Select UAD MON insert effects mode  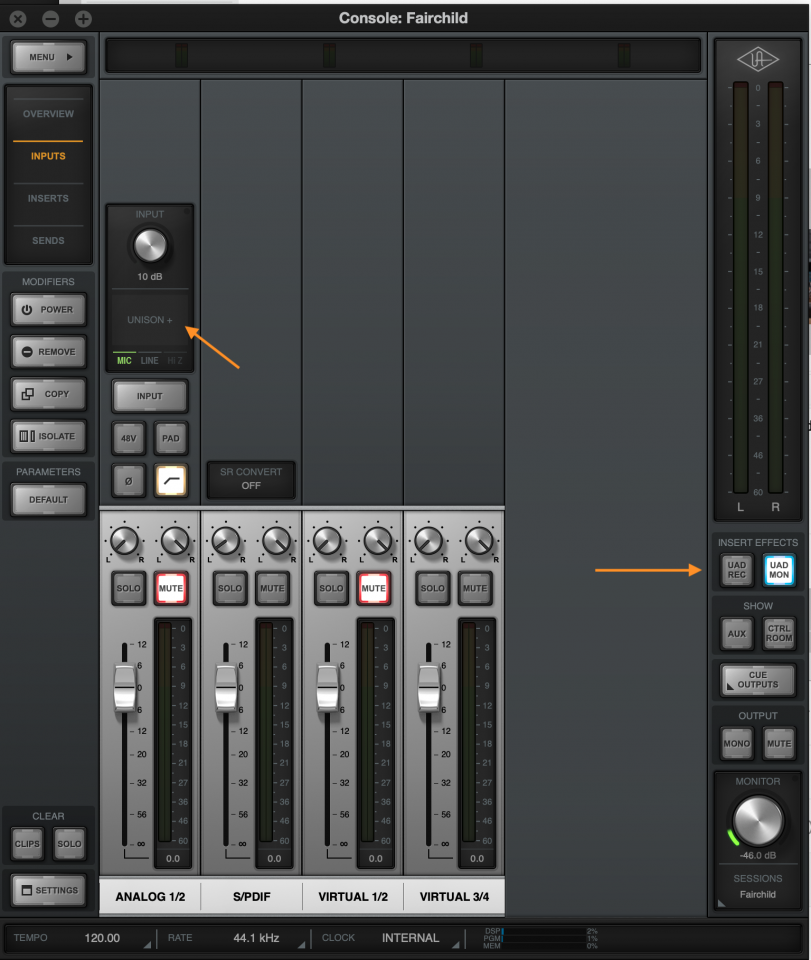click(x=779, y=570)
